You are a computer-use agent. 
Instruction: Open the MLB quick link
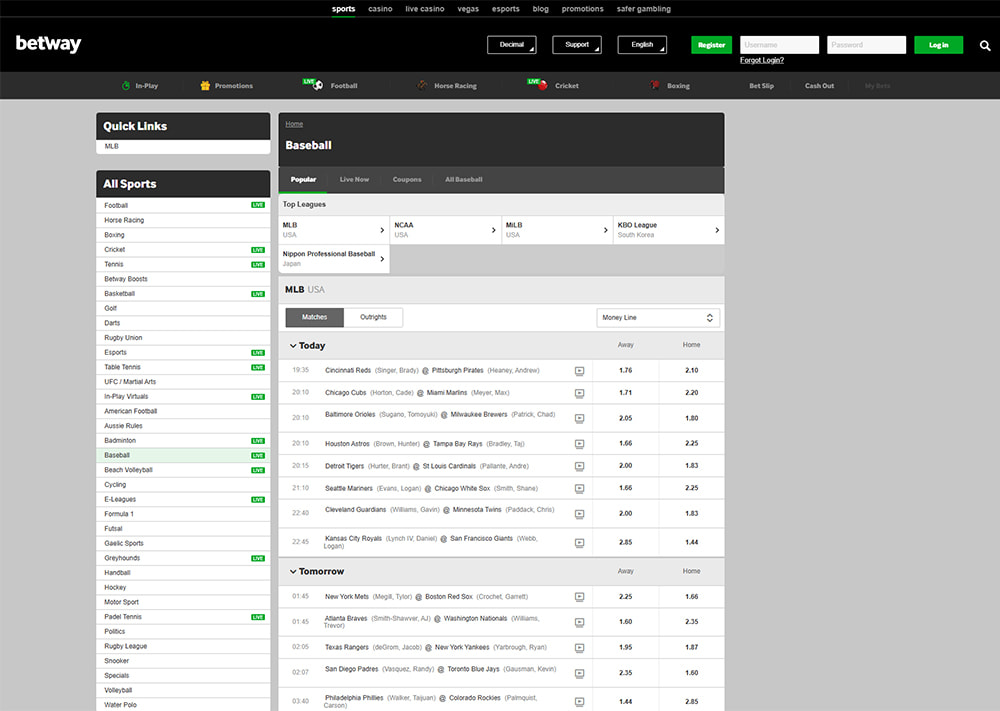(183, 147)
